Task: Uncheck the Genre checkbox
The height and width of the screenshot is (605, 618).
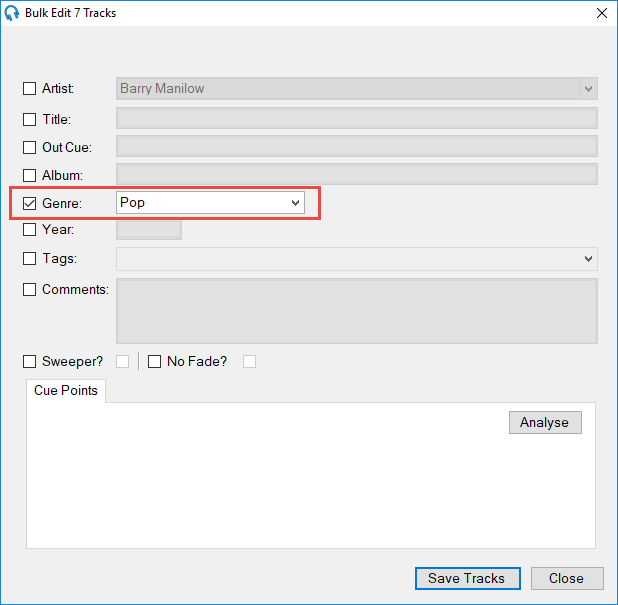Action: (x=30, y=203)
